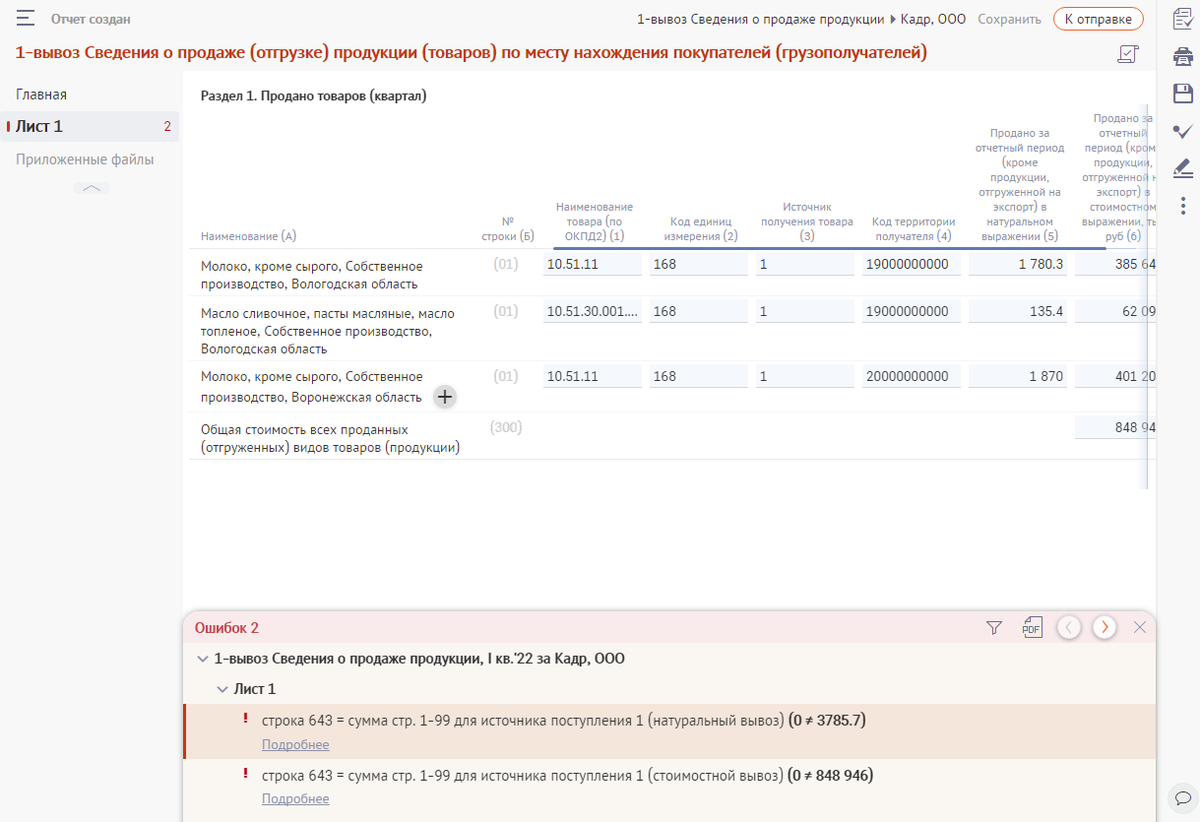Click the ОКПД2 code field 10.51.30.001

click(592, 311)
